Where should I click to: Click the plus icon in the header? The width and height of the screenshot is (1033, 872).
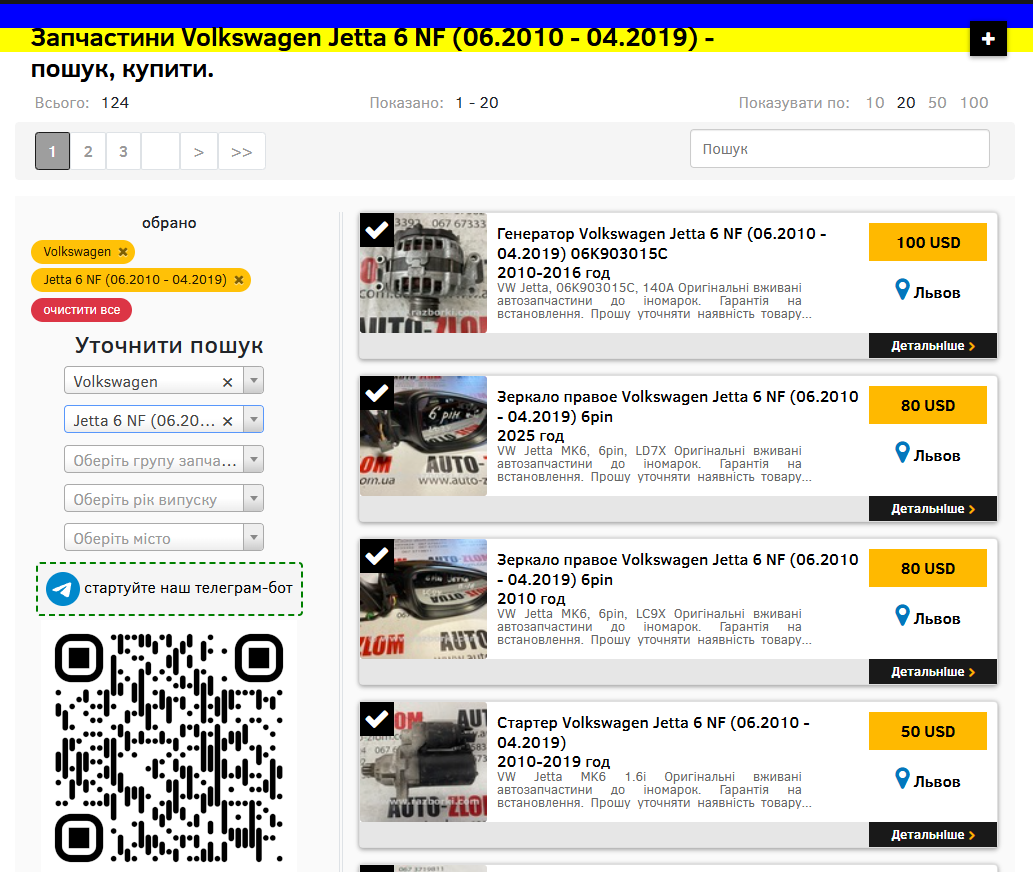(988, 39)
